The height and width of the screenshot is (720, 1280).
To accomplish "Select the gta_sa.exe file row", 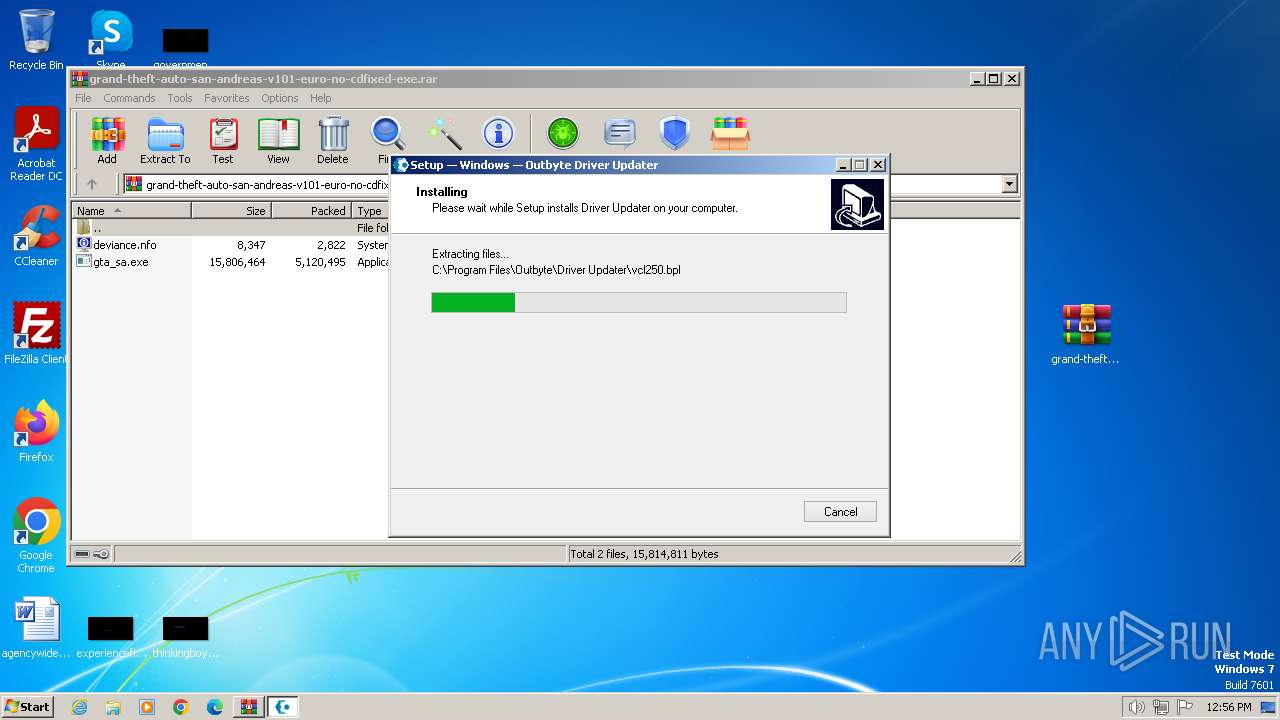I will coord(232,262).
